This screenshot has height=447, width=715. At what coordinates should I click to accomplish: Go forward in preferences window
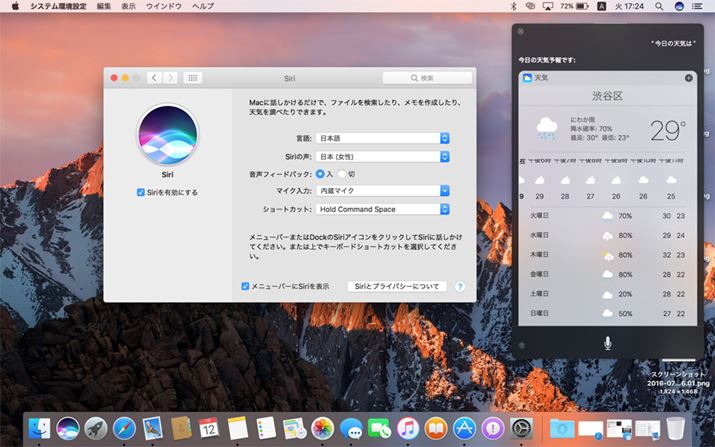point(171,78)
